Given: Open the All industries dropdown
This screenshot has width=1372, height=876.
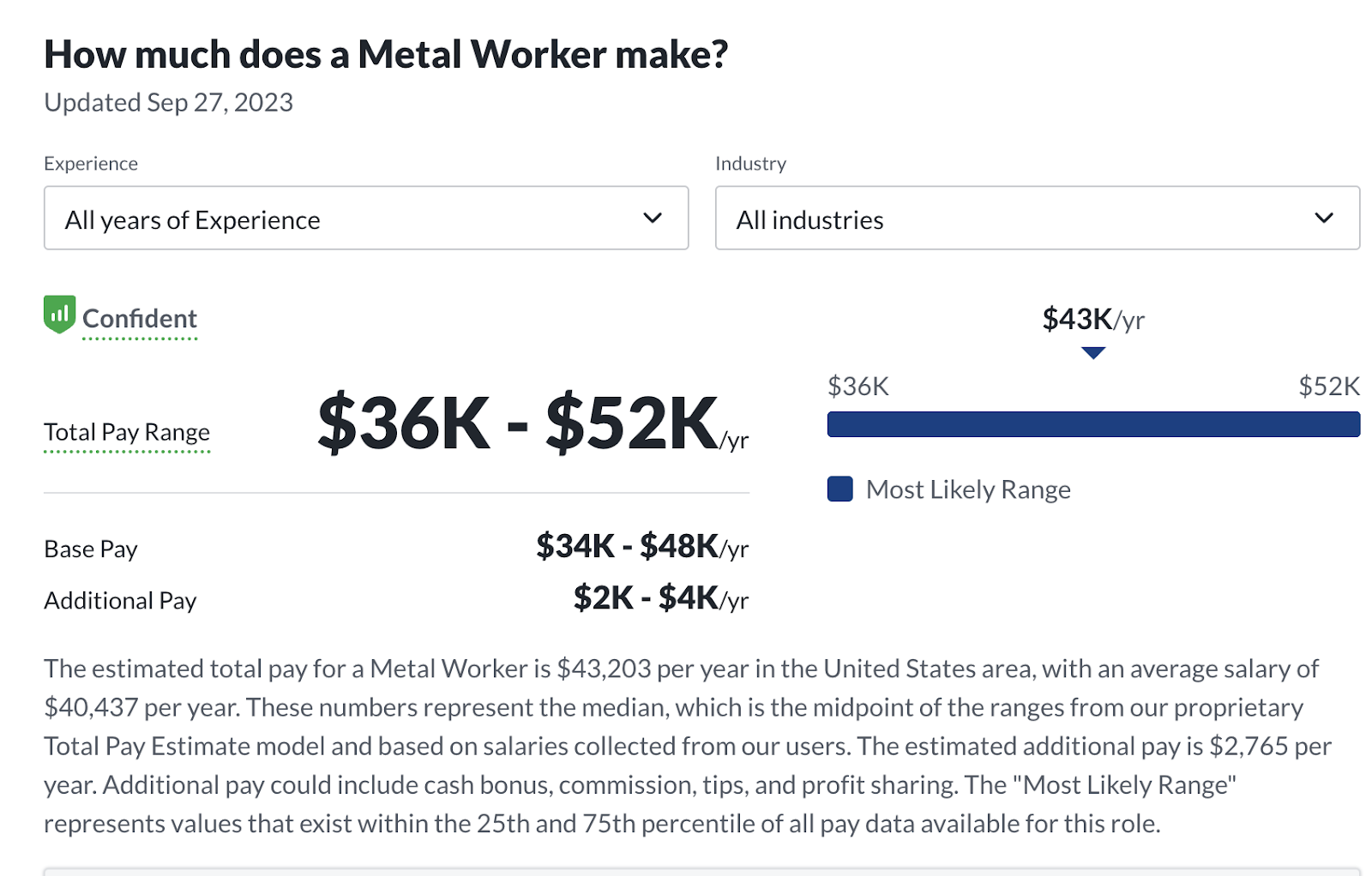Looking at the screenshot, I should 1037,219.
